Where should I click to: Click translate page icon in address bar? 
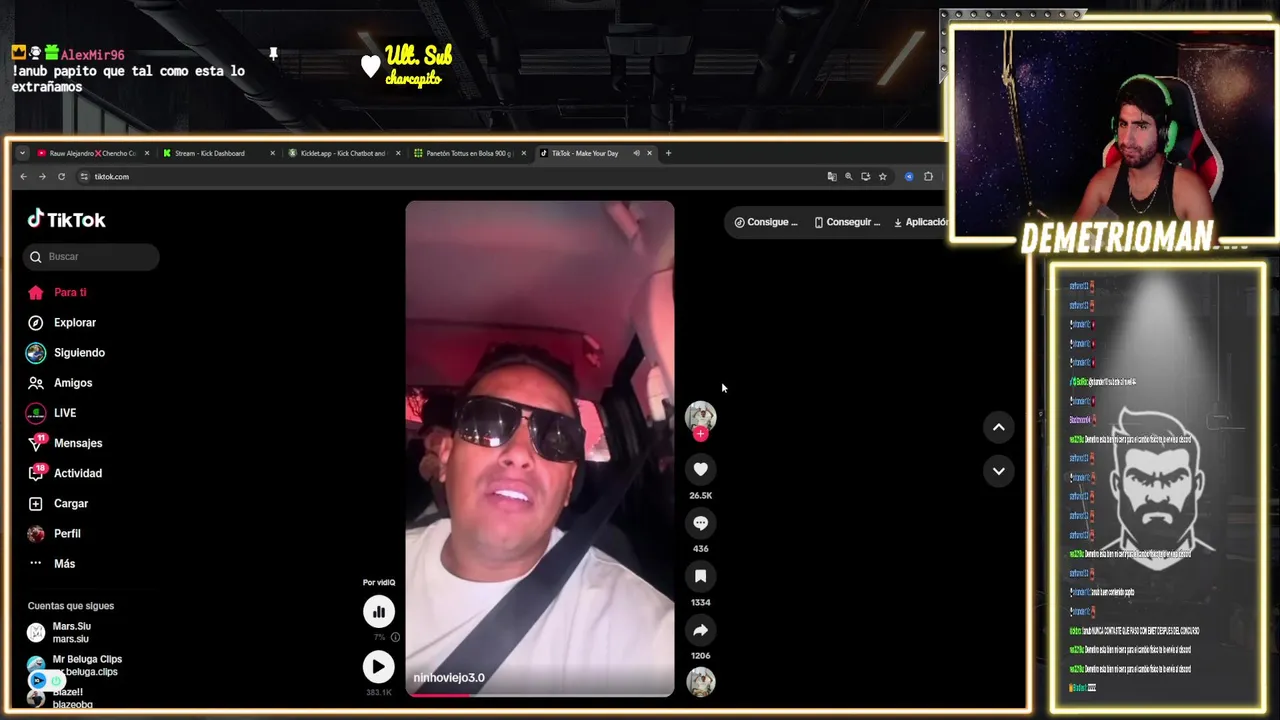pyautogui.click(x=831, y=176)
